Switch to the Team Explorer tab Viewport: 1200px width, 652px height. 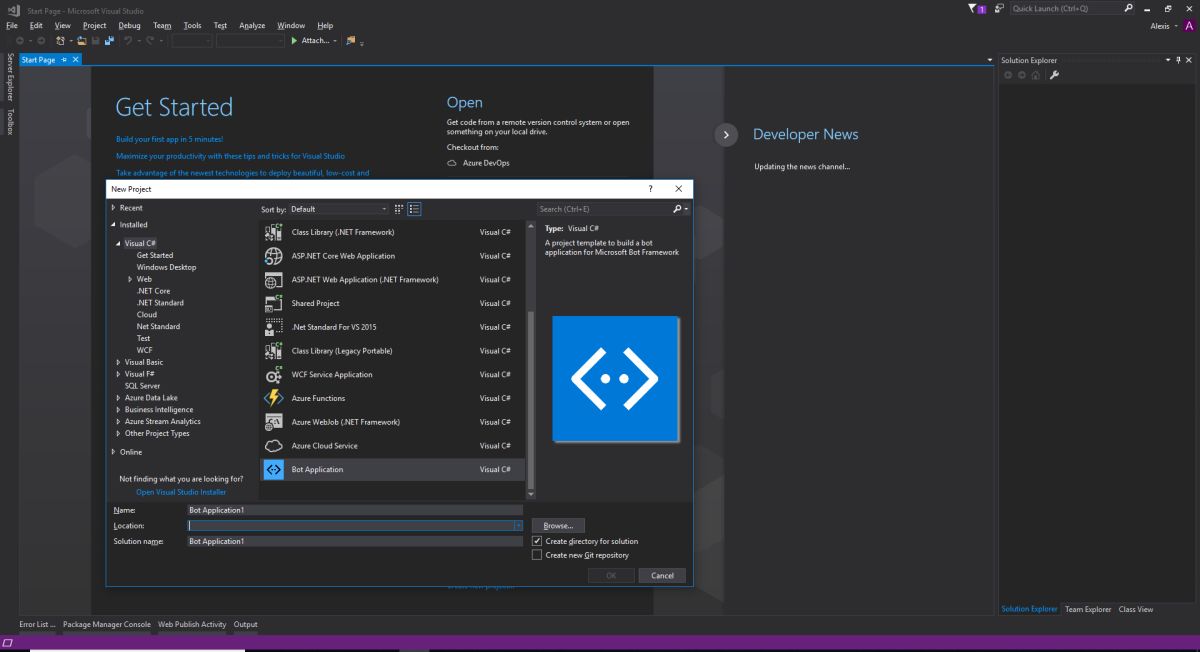click(1088, 609)
